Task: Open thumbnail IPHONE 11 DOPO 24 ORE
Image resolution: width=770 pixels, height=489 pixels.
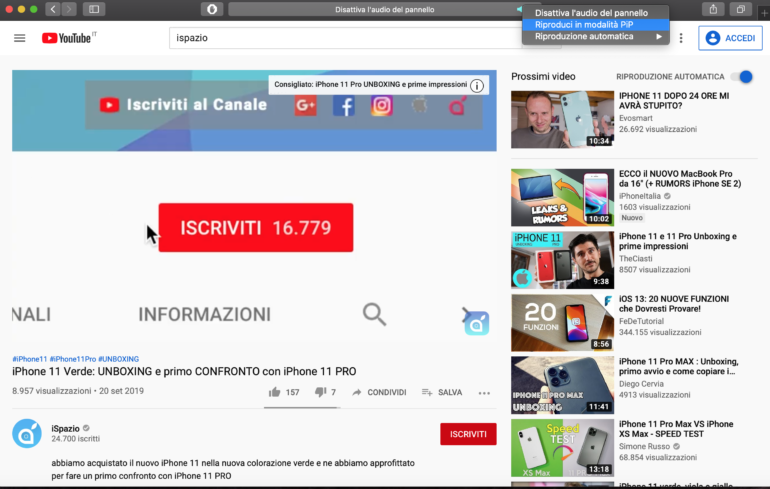Action: (x=562, y=119)
